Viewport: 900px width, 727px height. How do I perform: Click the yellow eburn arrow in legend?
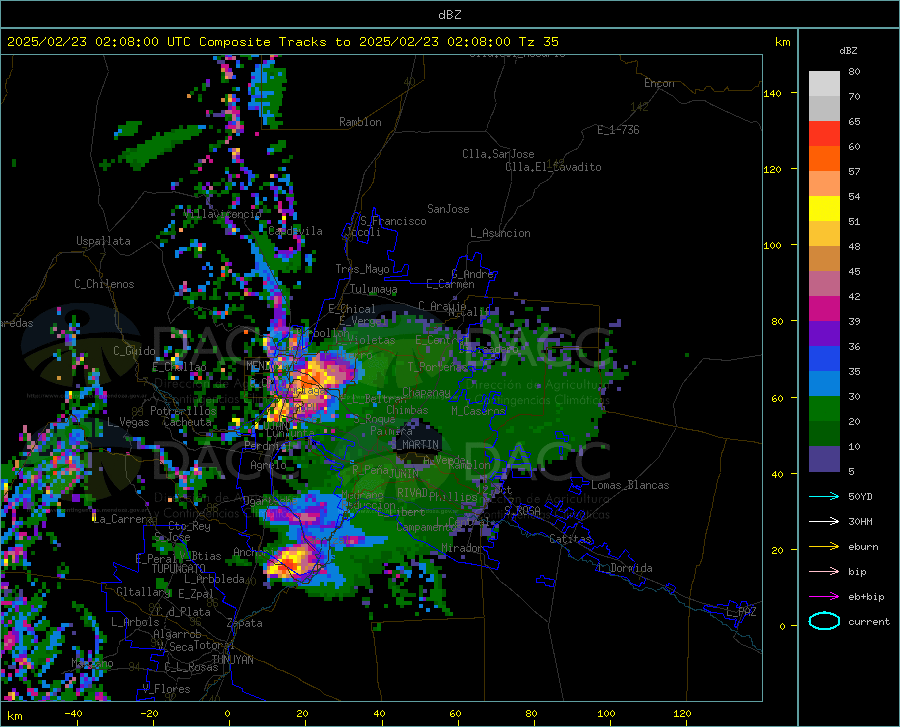(824, 546)
